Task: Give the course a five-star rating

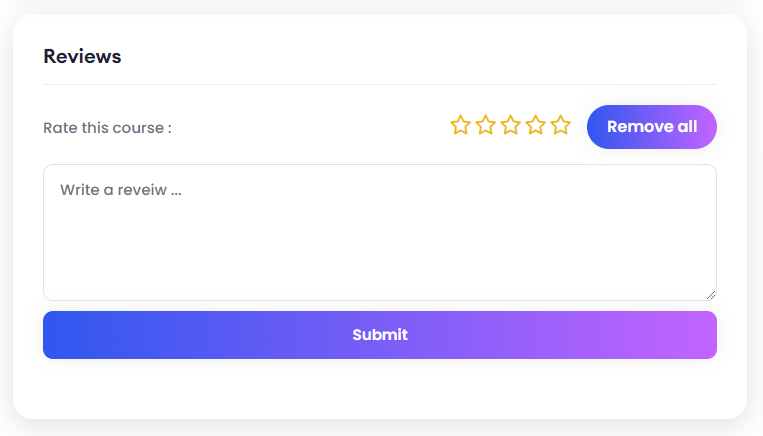Action: (560, 126)
